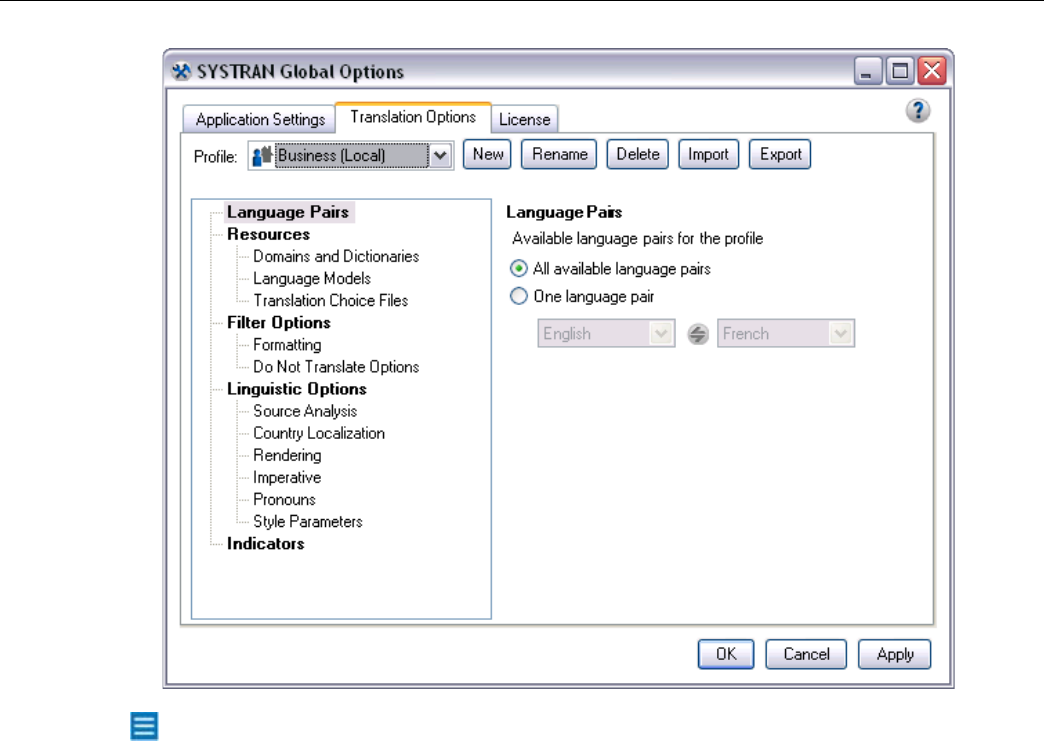Click the Import profile button
1044x741 pixels.
(708, 154)
